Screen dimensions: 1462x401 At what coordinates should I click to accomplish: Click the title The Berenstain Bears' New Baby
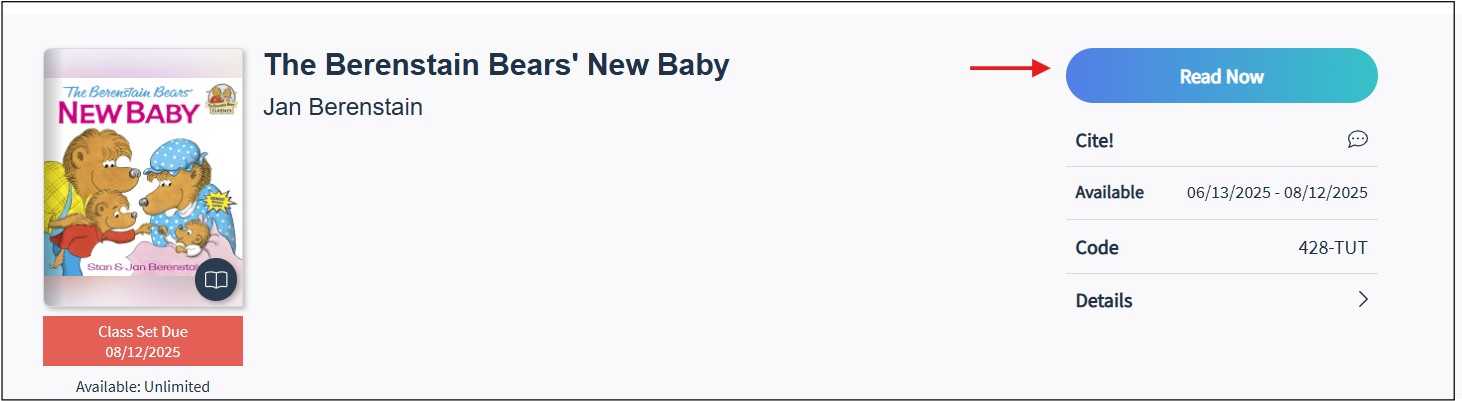pos(496,65)
